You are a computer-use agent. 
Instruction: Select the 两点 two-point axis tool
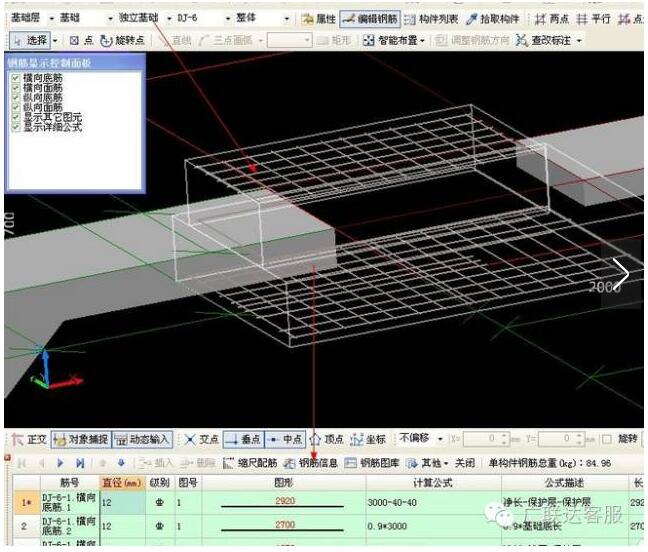coord(551,19)
